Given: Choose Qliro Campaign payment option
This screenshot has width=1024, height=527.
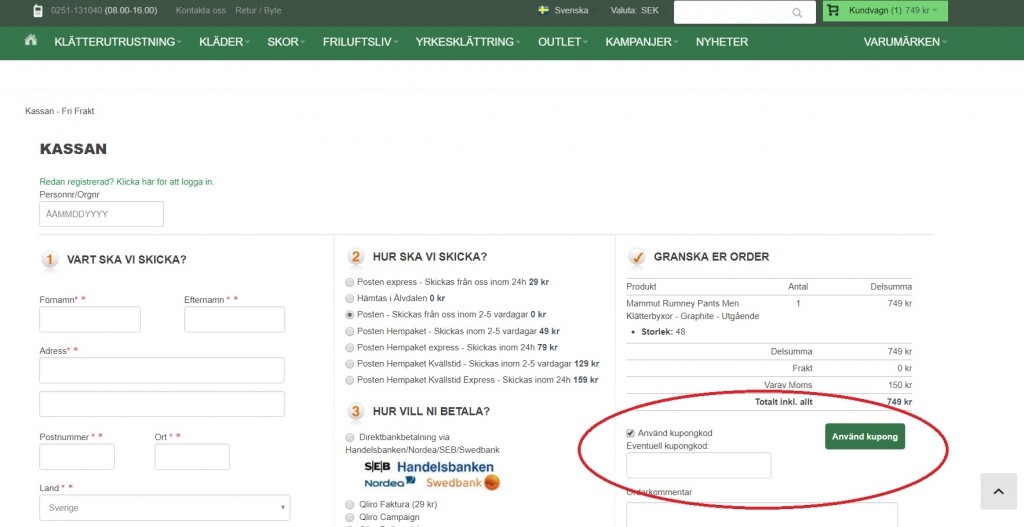Looking at the screenshot, I should 350,517.
